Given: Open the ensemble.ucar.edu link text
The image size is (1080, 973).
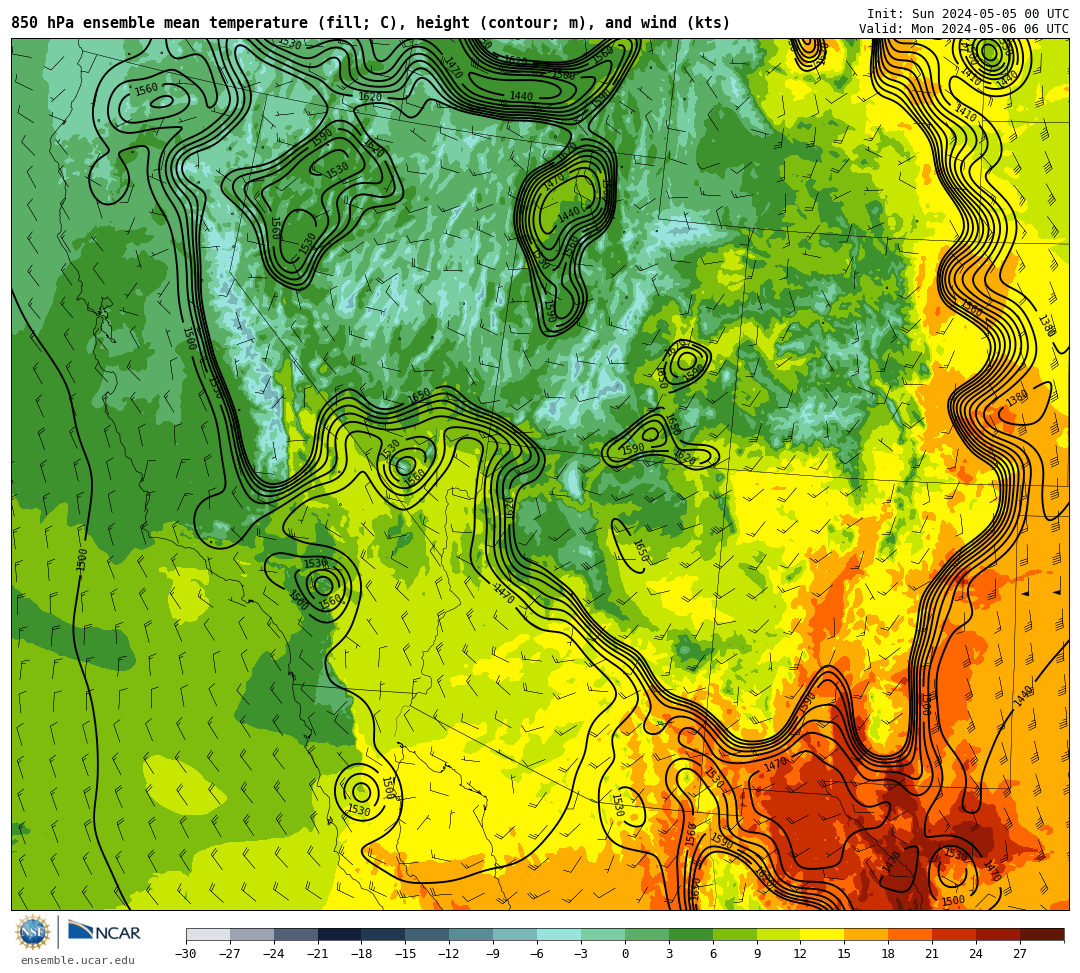Looking at the screenshot, I should (77, 960).
